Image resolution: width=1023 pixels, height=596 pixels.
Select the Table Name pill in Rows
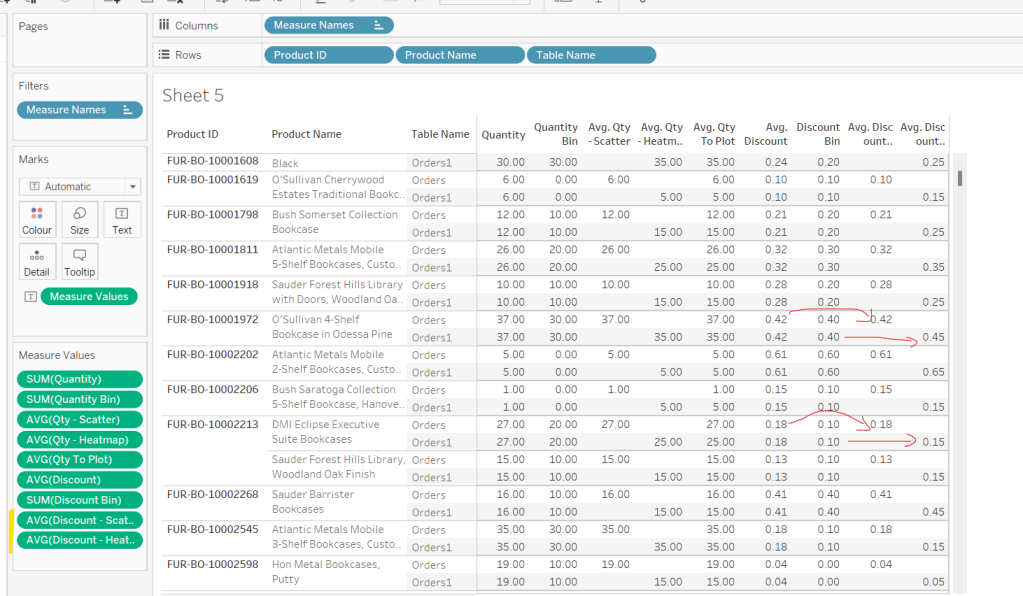point(590,55)
